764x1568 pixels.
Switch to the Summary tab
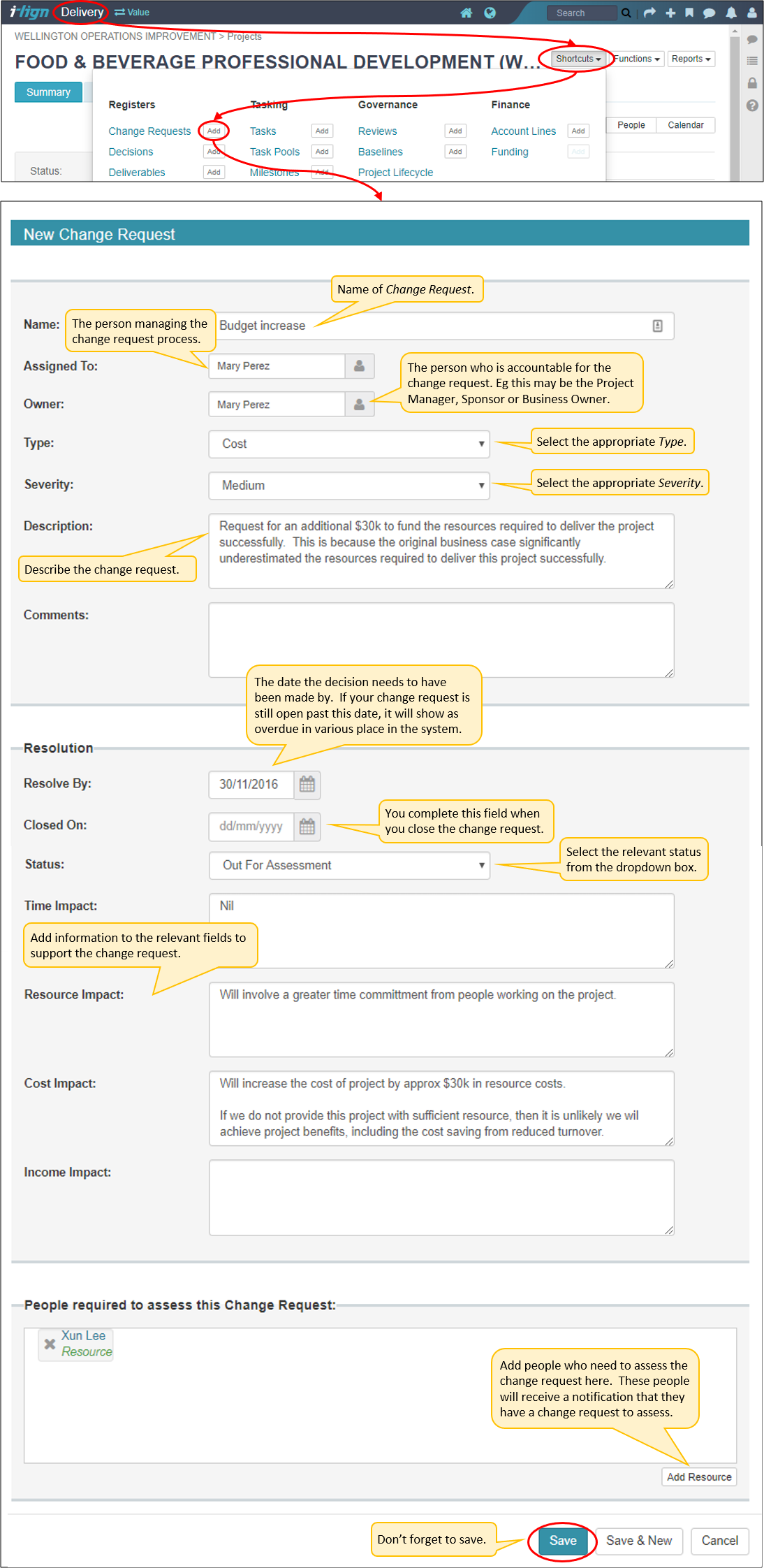coord(48,92)
